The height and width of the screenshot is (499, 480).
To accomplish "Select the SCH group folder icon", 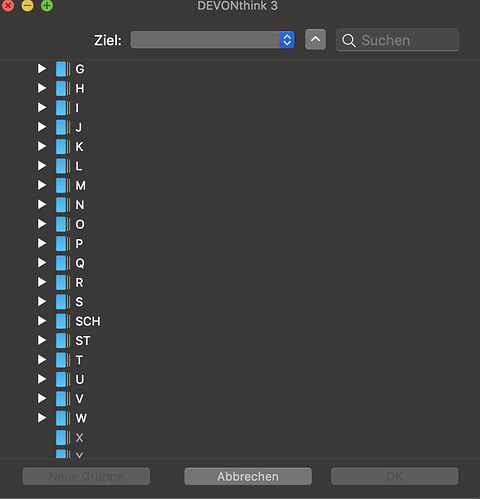I will coord(63,321).
